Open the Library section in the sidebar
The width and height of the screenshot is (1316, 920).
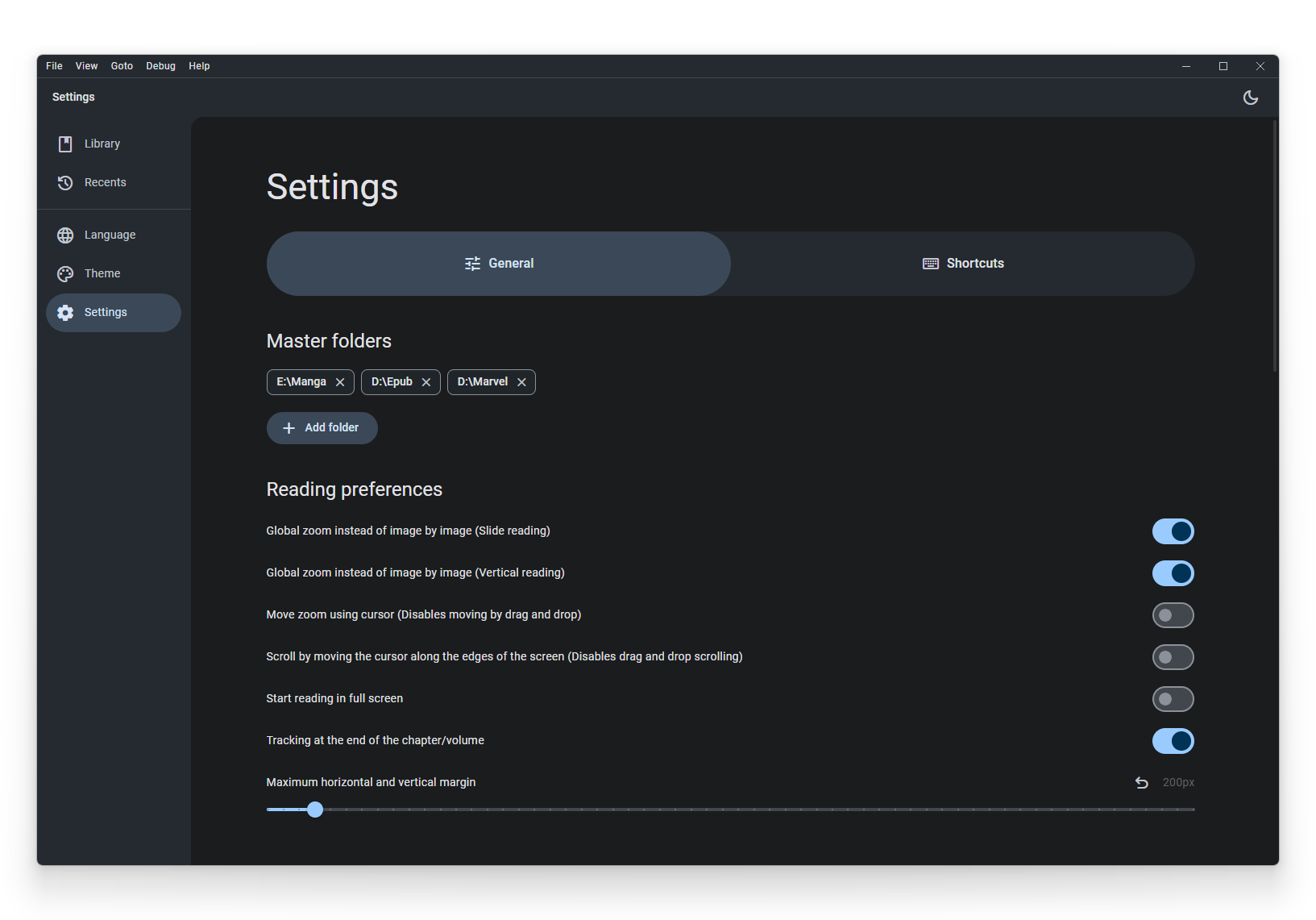tap(102, 144)
